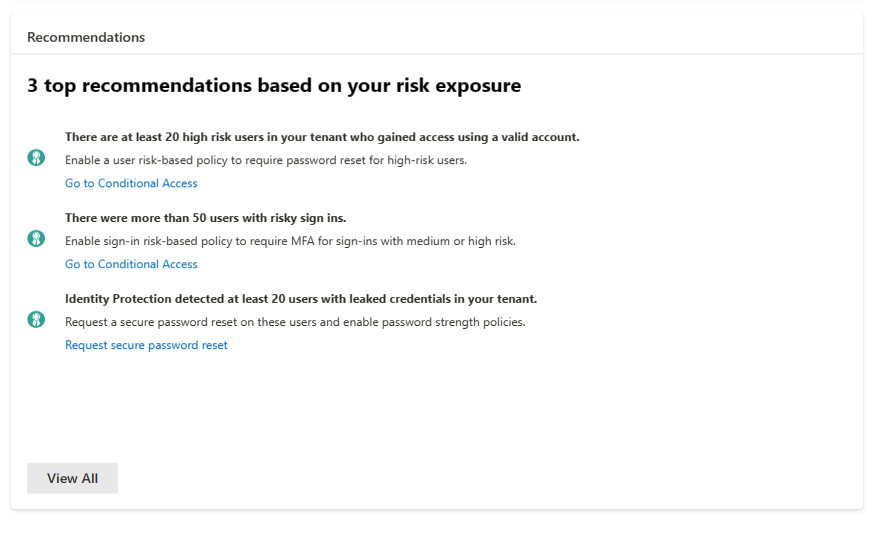
Task: Click the sign-in risk-based MFA description text
Action: [290, 241]
